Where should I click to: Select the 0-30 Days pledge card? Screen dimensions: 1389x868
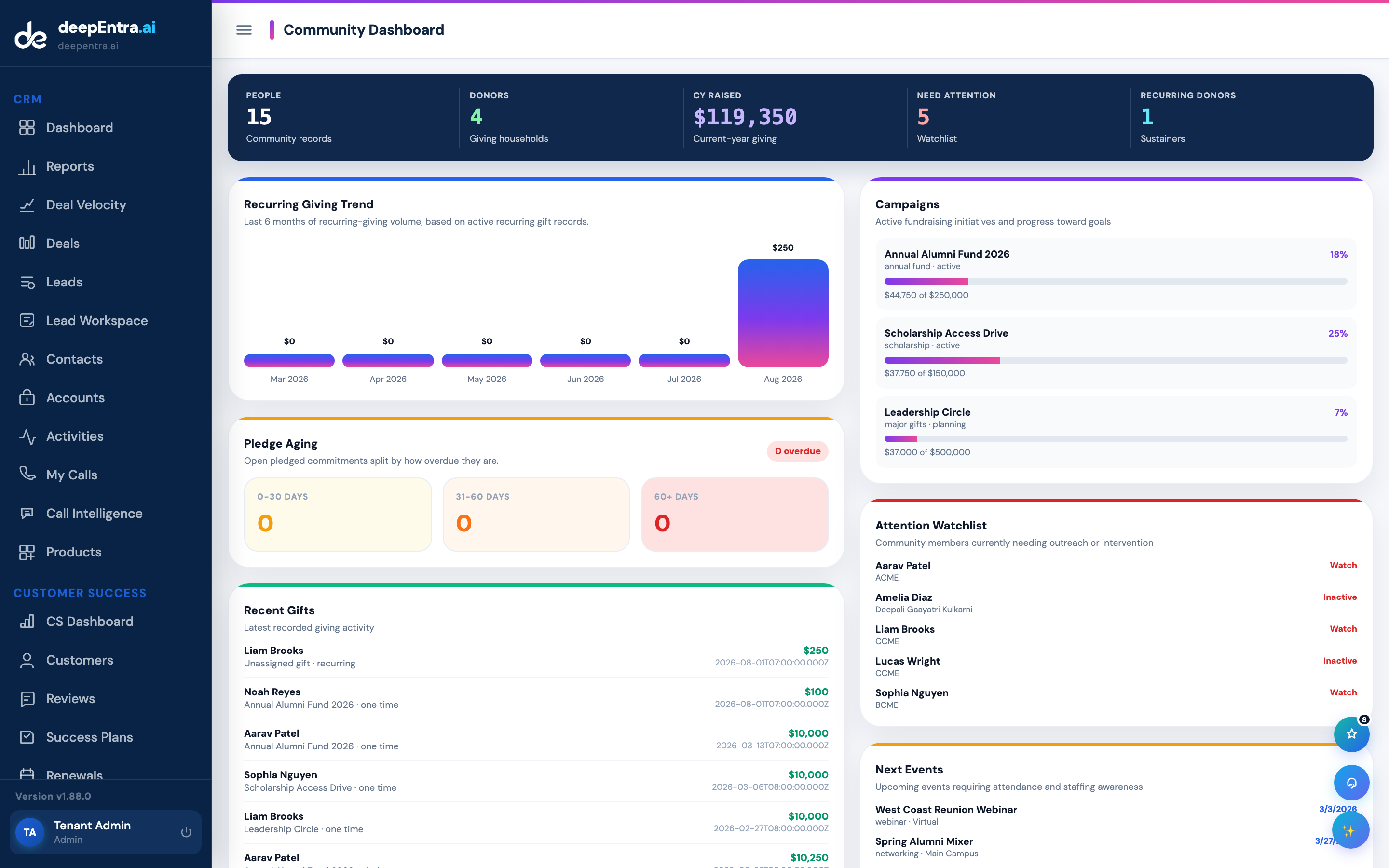338,515
